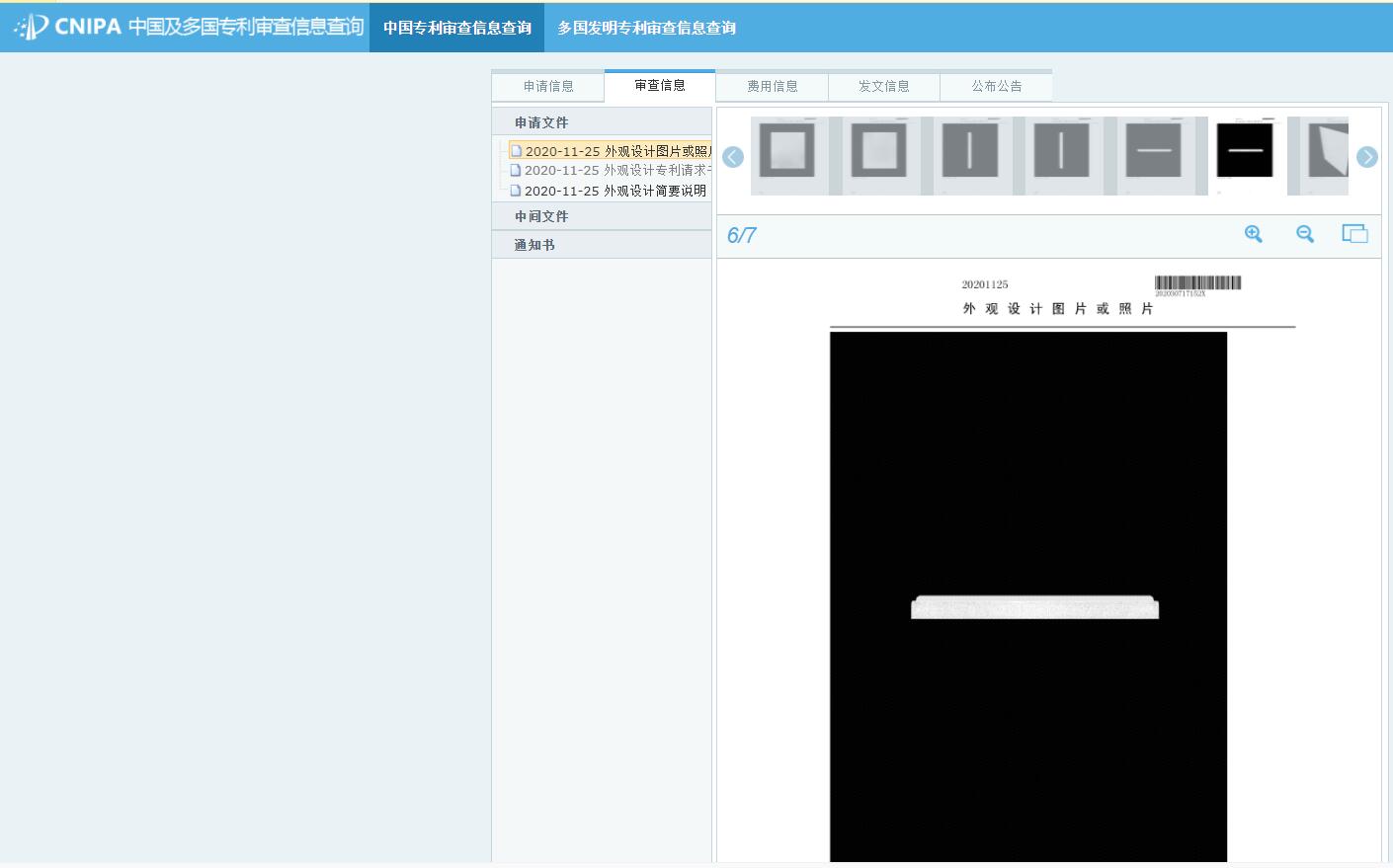Open 2020-11-25 外观设计专利请求书 file
This screenshot has width=1393, height=868.
click(x=616, y=170)
